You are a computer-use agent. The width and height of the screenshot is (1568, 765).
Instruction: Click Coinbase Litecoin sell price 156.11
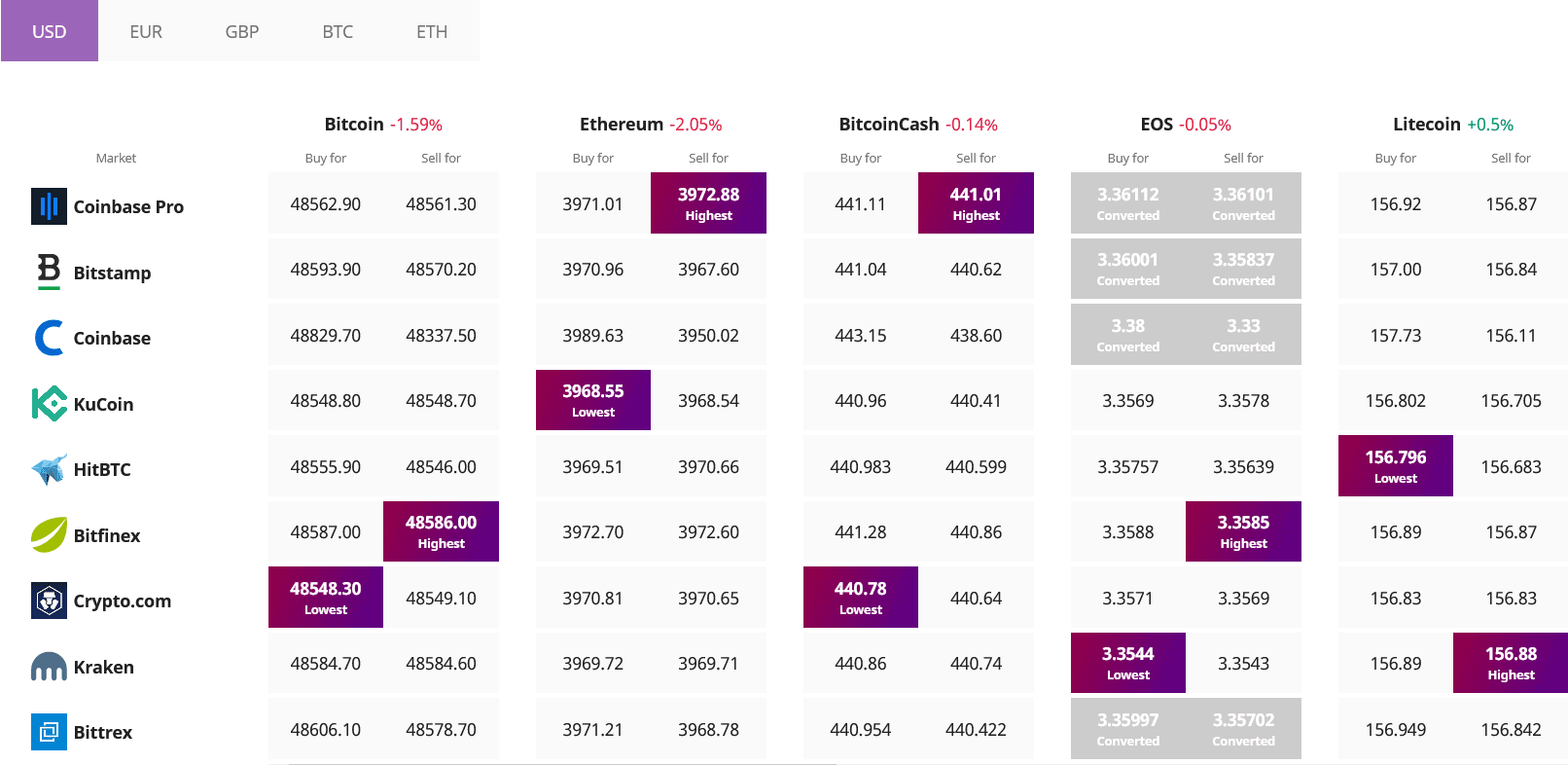click(1511, 336)
